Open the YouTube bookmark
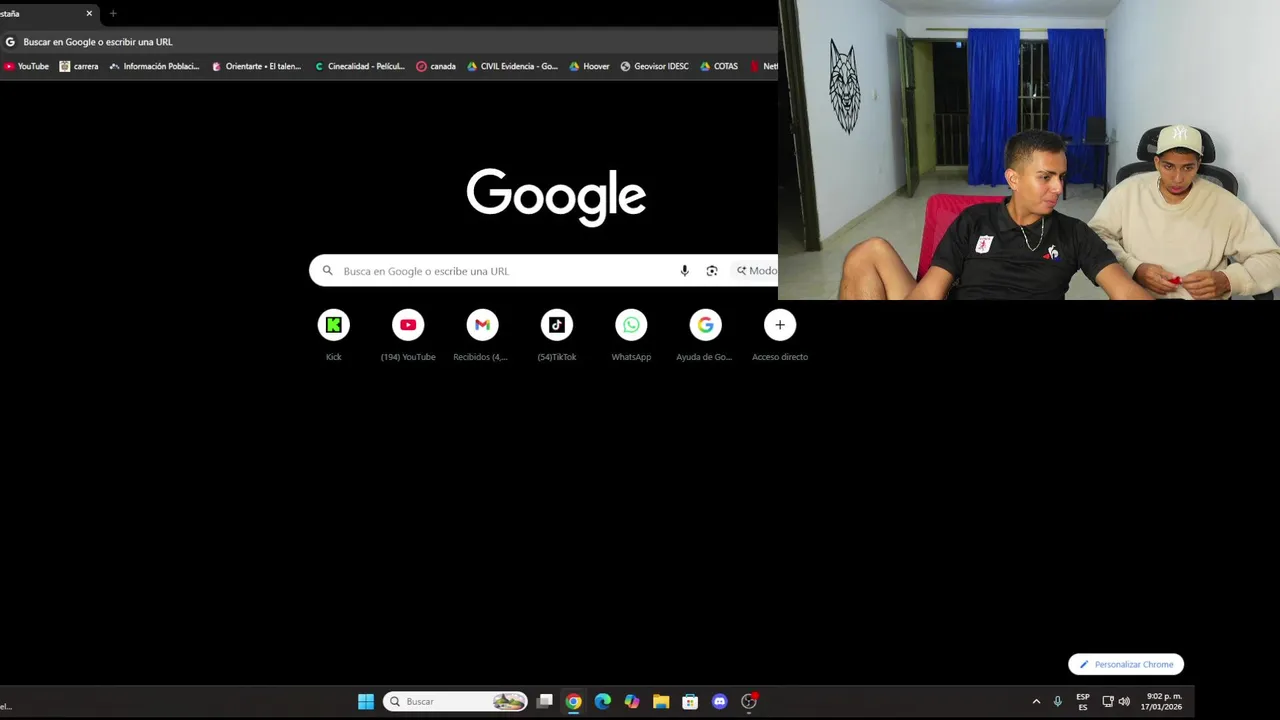 (26, 66)
